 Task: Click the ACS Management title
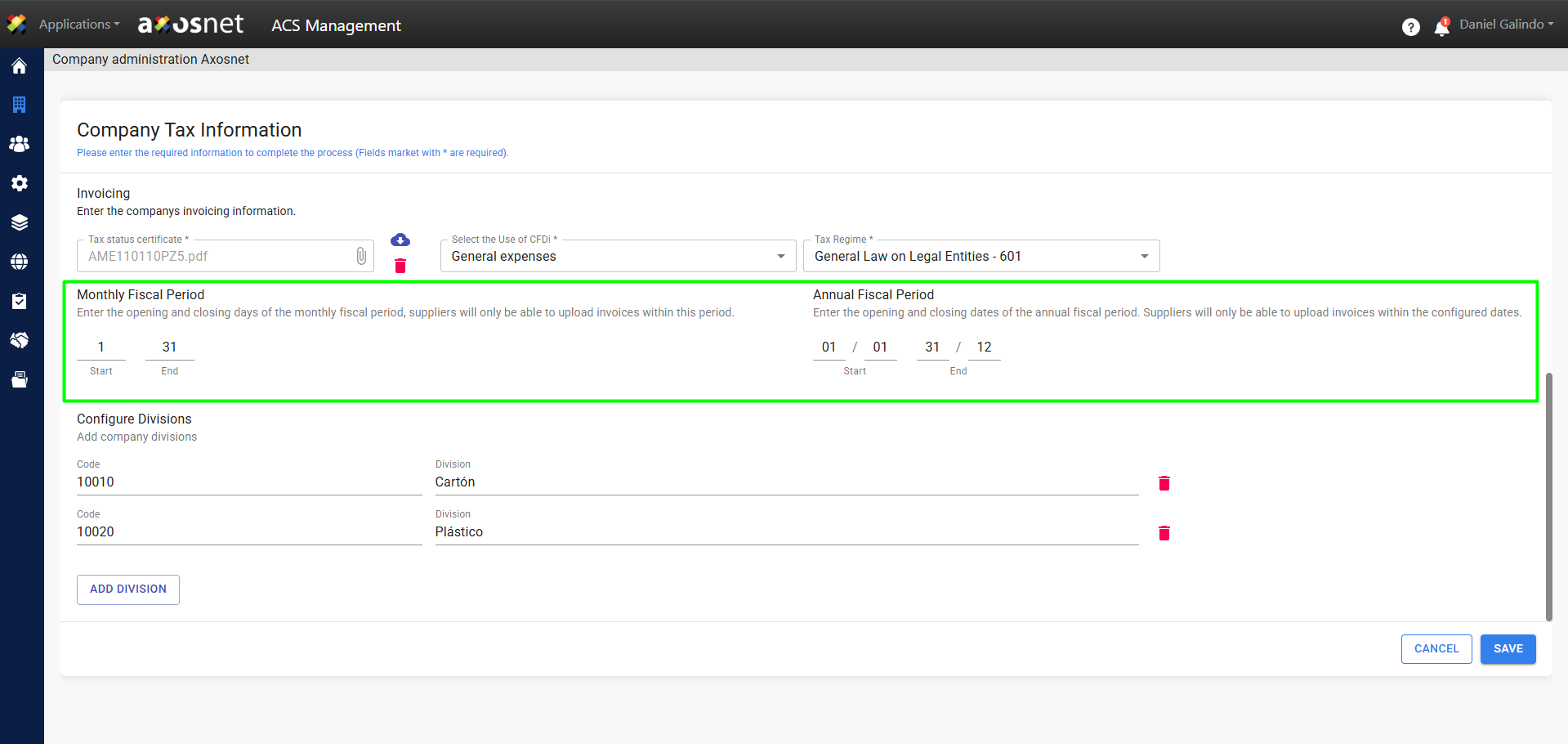(337, 25)
